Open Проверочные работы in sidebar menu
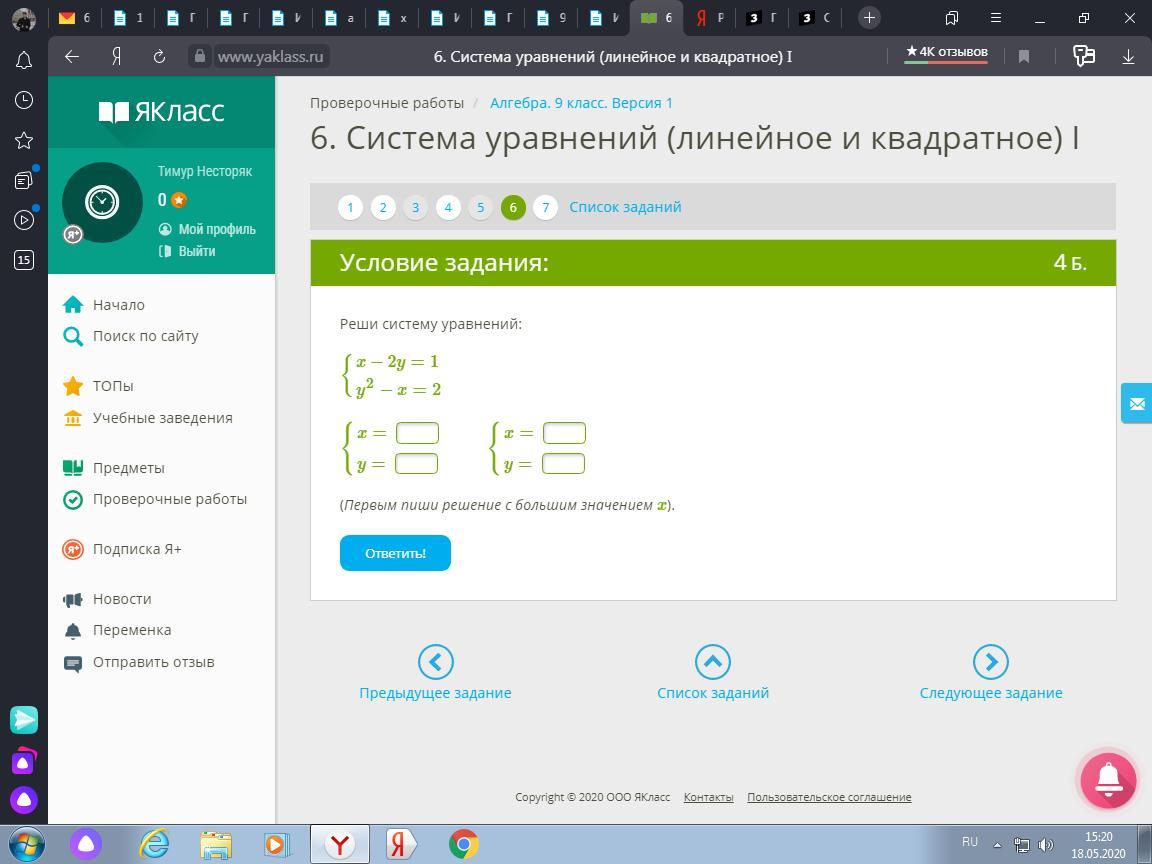The width and height of the screenshot is (1152, 864). pos(169,499)
